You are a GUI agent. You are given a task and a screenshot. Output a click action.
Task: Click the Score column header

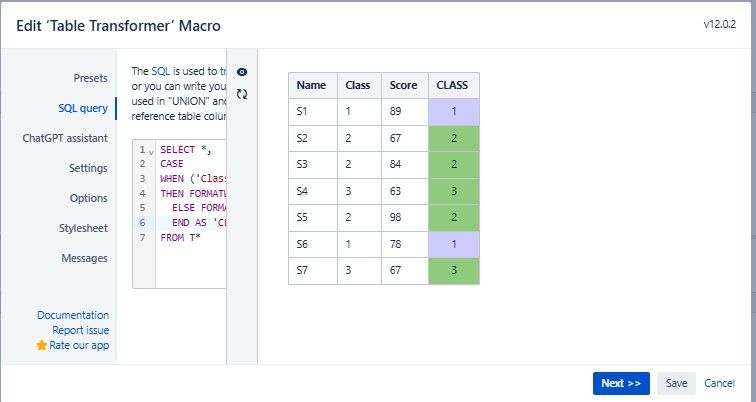(405, 85)
